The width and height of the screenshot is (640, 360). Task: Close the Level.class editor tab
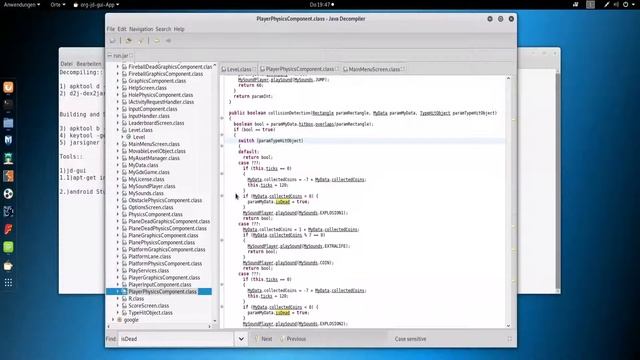coord(255,69)
